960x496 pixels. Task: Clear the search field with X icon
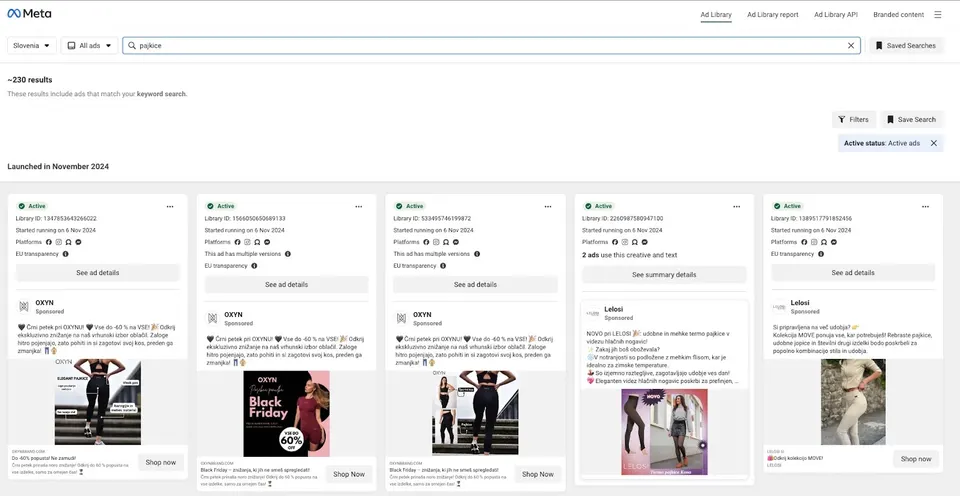tap(850, 45)
